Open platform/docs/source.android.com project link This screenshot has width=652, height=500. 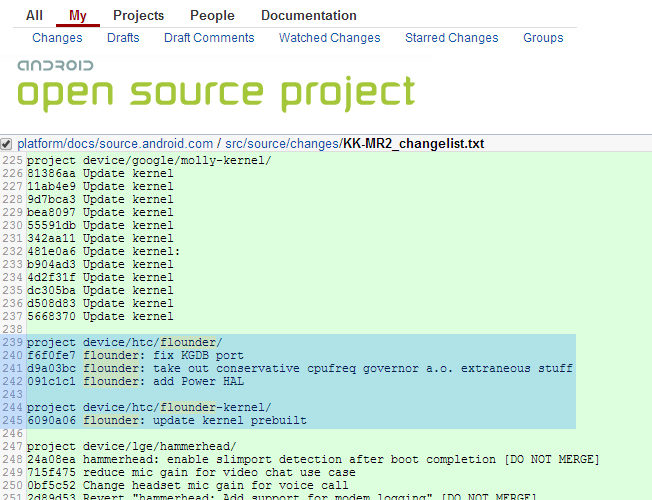(115, 144)
